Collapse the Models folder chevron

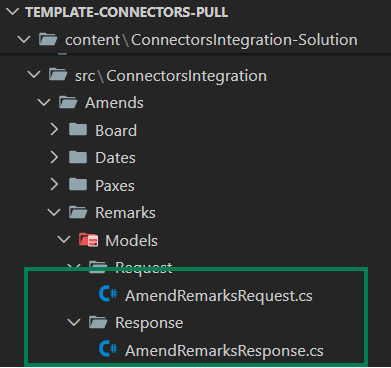coord(64,239)
